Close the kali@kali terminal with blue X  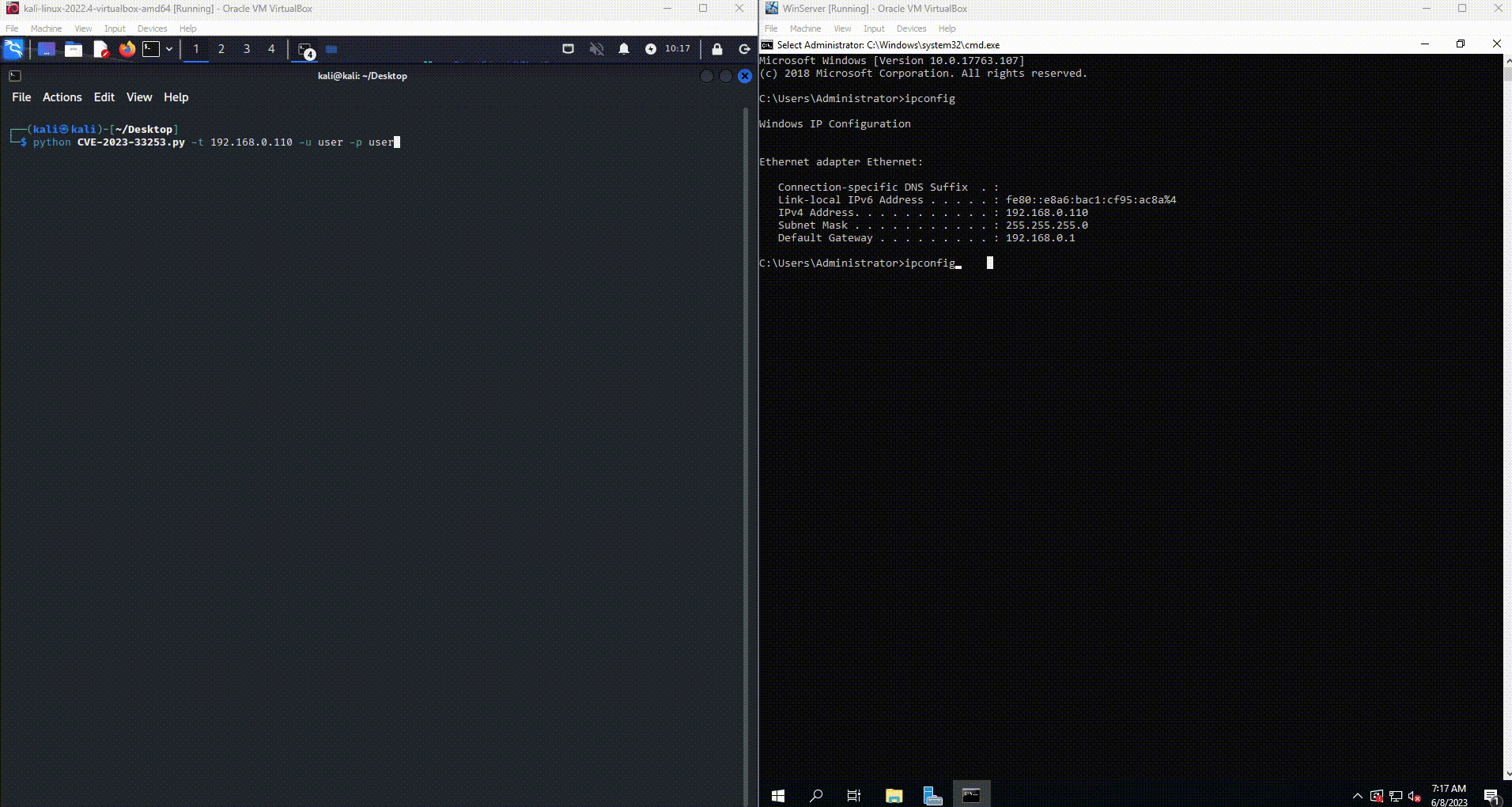pyautogui.click(x=745, y=76)
